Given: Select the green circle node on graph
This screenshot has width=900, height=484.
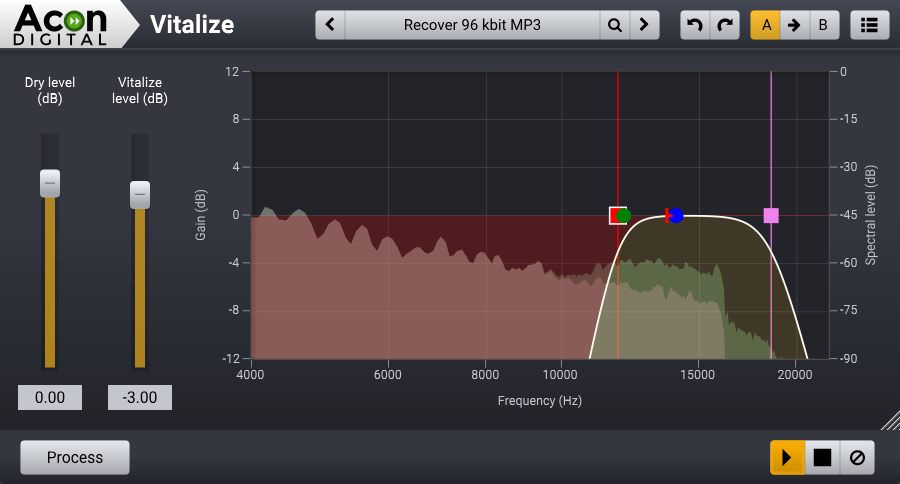Looking at the screenshot, I should pos(624,215).
